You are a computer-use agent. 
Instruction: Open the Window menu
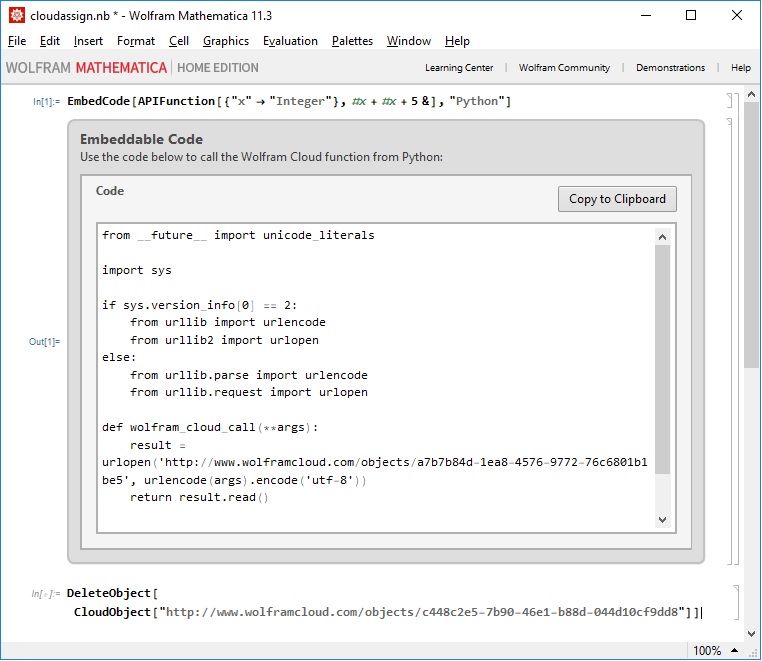point(409,41)
